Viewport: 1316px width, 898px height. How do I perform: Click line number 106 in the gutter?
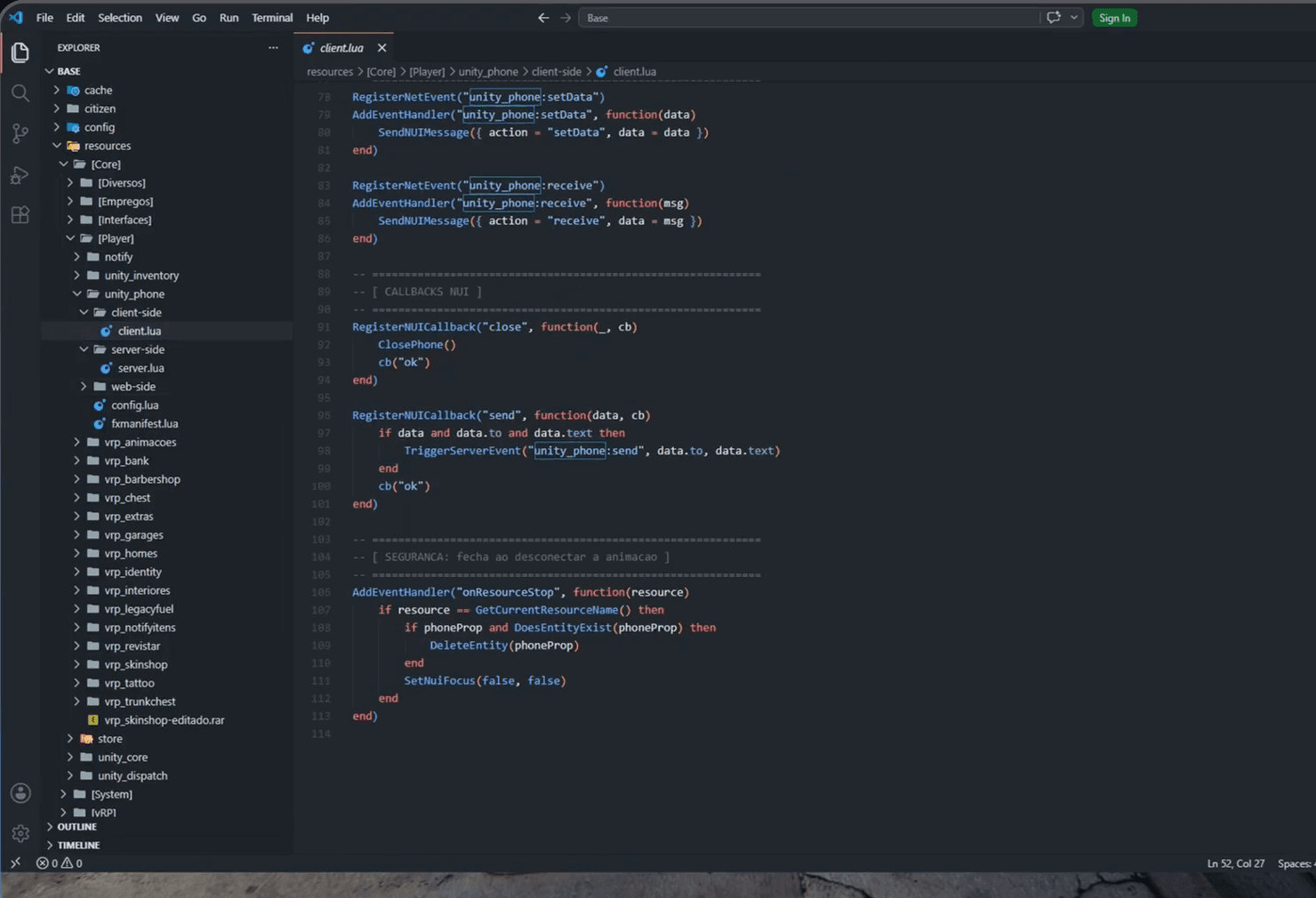coord(321,592)
